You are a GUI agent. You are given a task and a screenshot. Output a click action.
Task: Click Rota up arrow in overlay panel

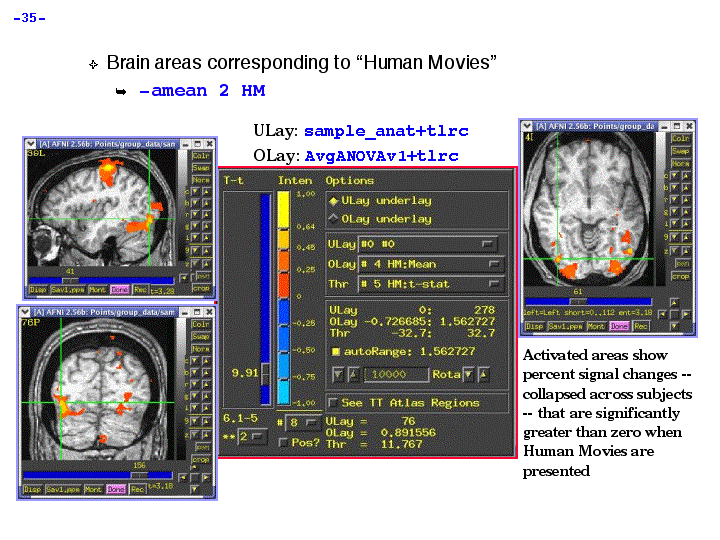pyautogui.click(x=484, y=374)
